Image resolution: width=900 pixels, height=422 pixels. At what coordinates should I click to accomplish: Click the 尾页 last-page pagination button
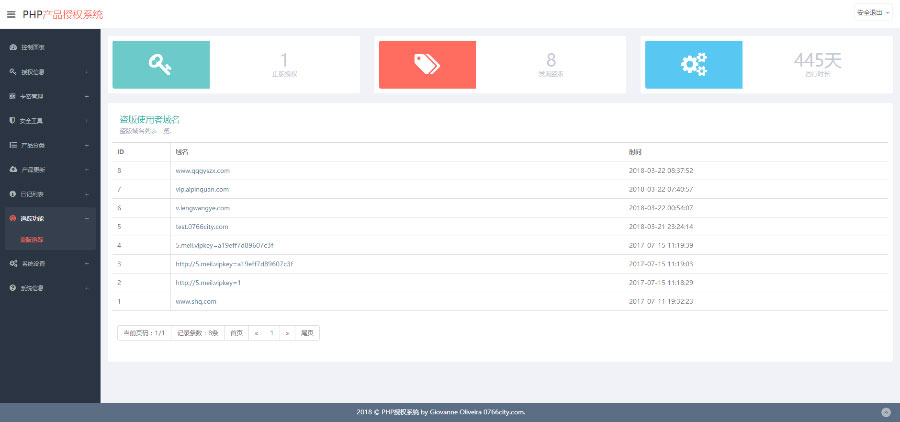(x=308, y=332)
